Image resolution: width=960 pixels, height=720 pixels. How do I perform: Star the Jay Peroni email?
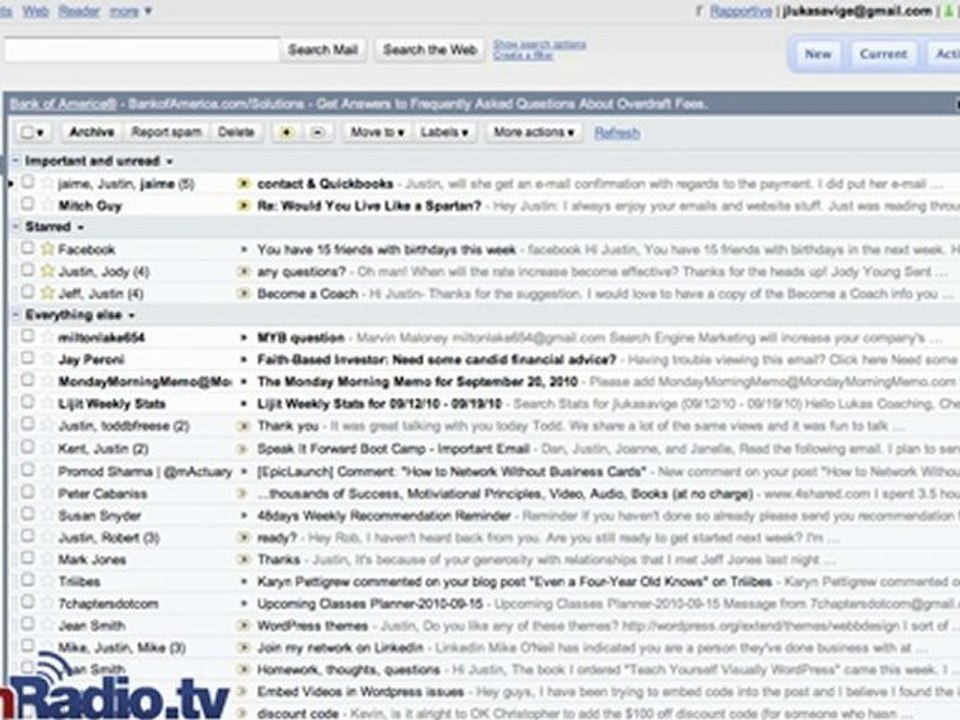pos(47,359)
